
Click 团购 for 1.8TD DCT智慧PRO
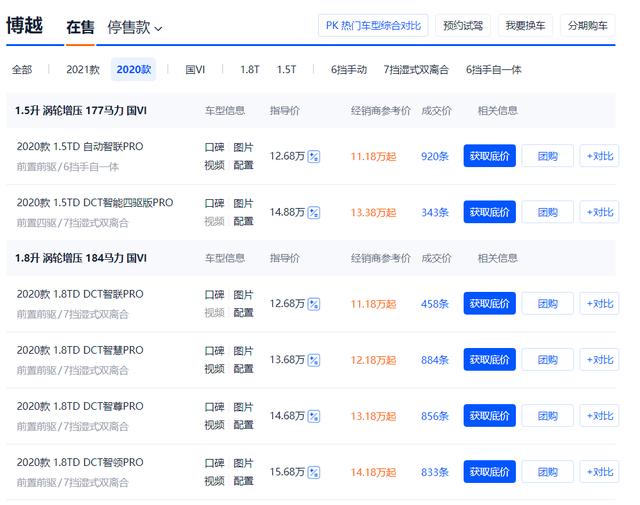pos(547,360)
